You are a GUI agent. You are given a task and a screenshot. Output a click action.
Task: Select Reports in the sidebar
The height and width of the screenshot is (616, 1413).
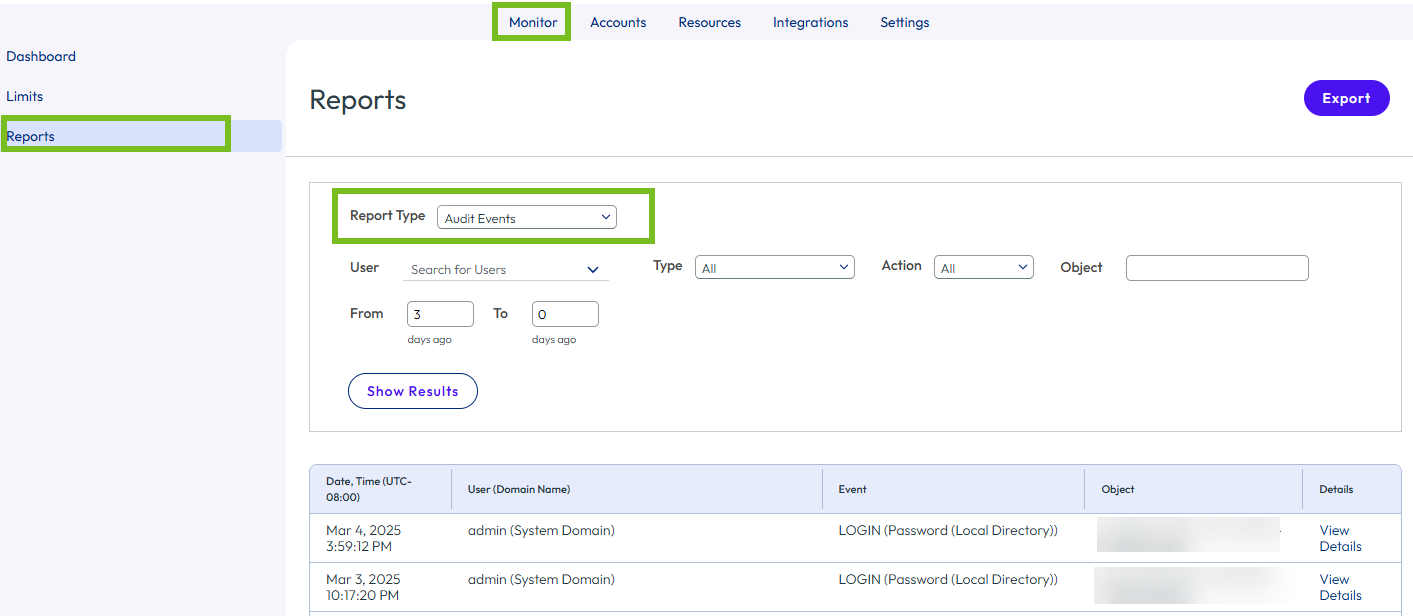[x=141, y=136]
